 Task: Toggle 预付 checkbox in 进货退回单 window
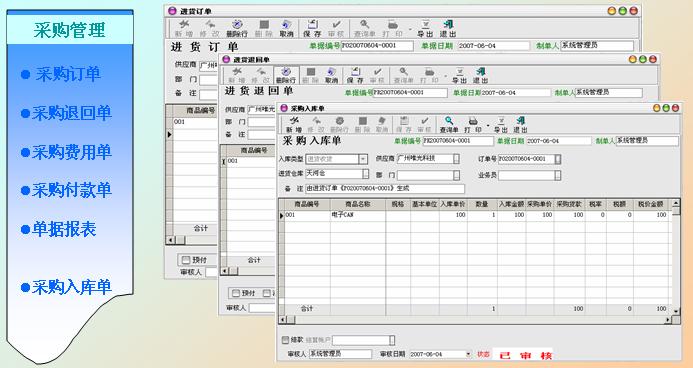236,293
